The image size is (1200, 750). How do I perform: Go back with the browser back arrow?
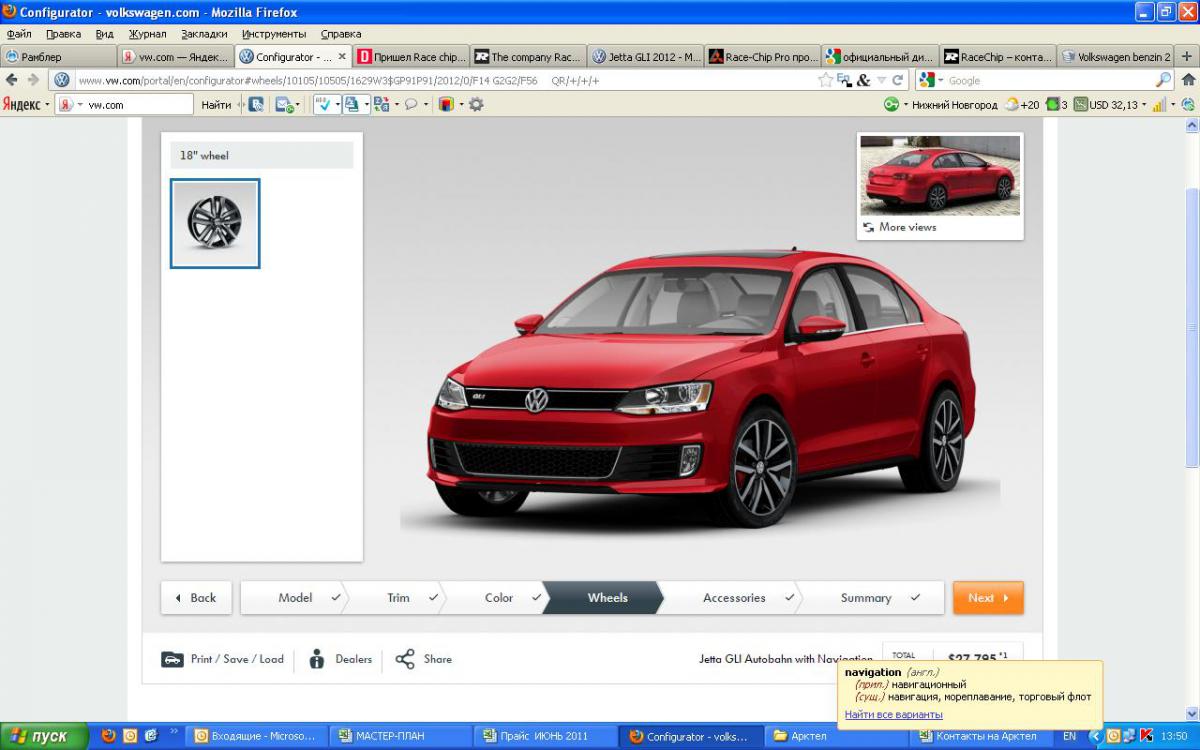click(12, 80)
